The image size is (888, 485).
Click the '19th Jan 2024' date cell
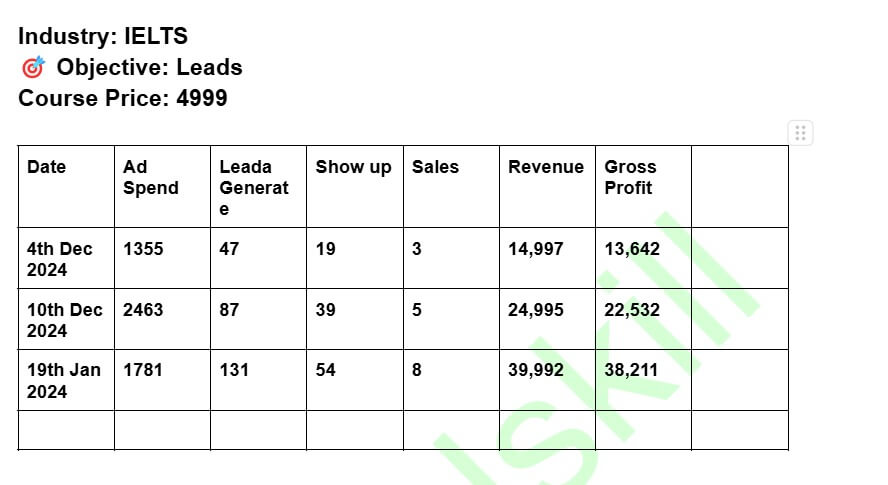tap(64, 380)
